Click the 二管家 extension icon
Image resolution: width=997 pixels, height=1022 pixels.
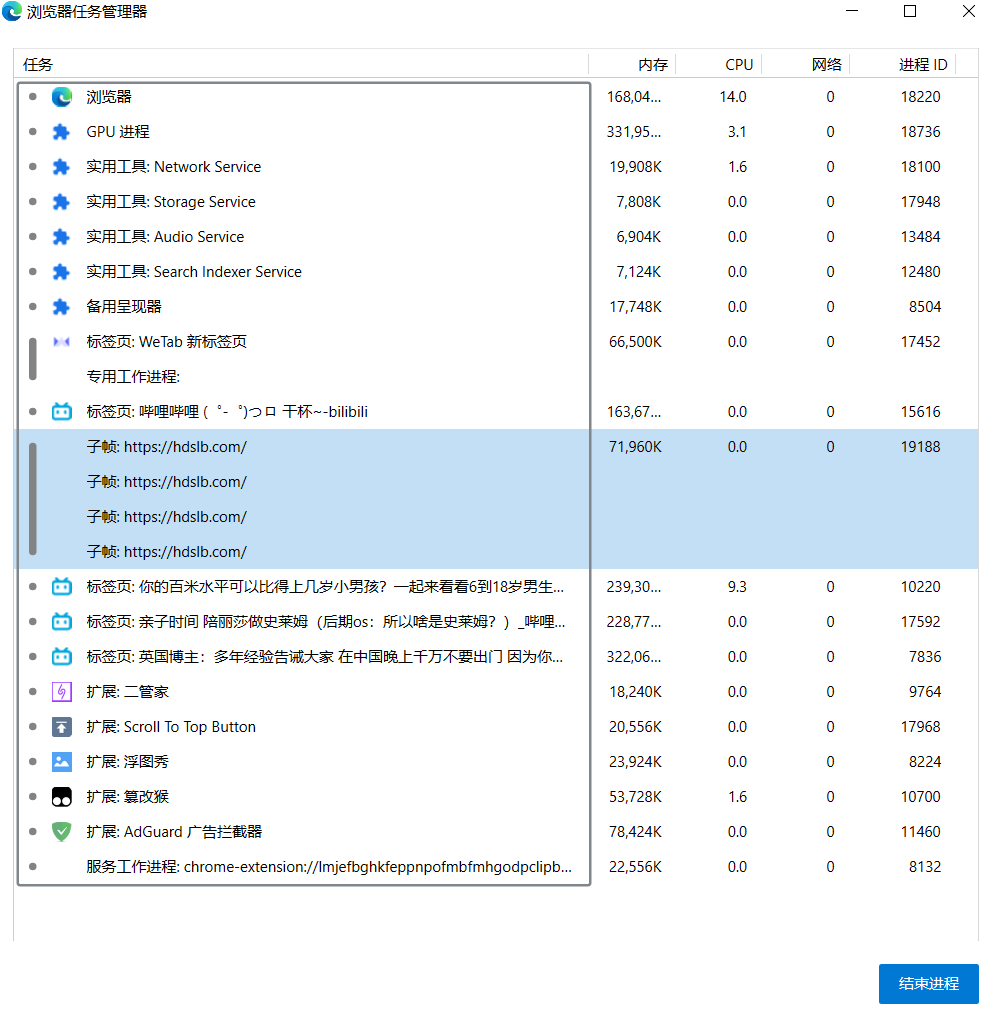tap(62, 692)
